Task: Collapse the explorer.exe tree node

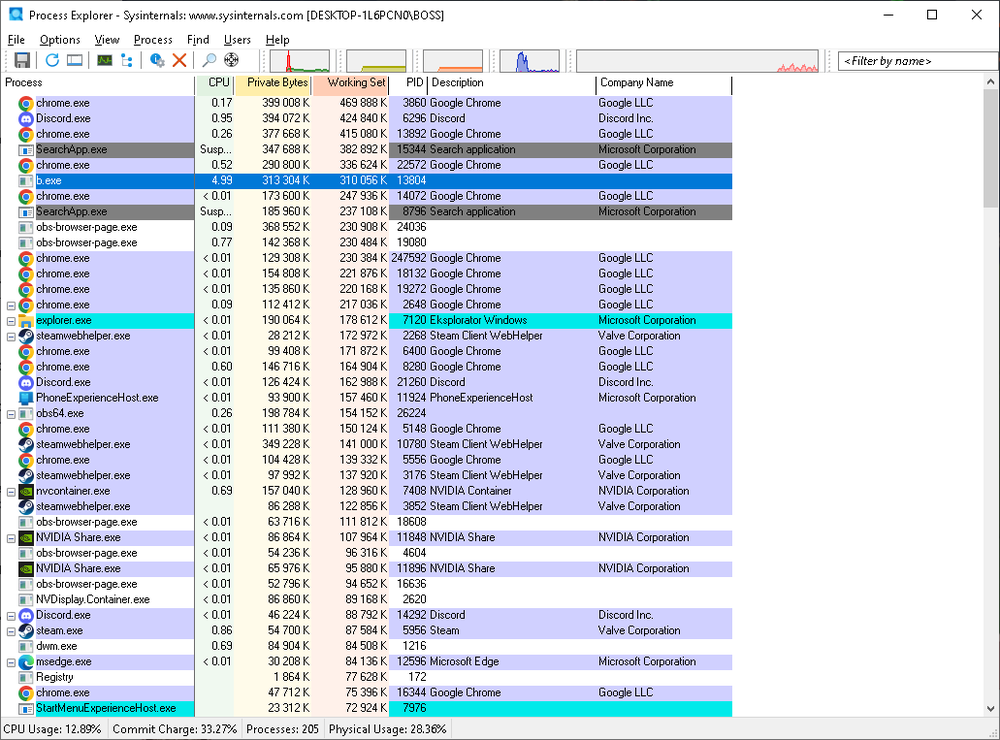Action: pyautogui.click(x=11, y=321)
